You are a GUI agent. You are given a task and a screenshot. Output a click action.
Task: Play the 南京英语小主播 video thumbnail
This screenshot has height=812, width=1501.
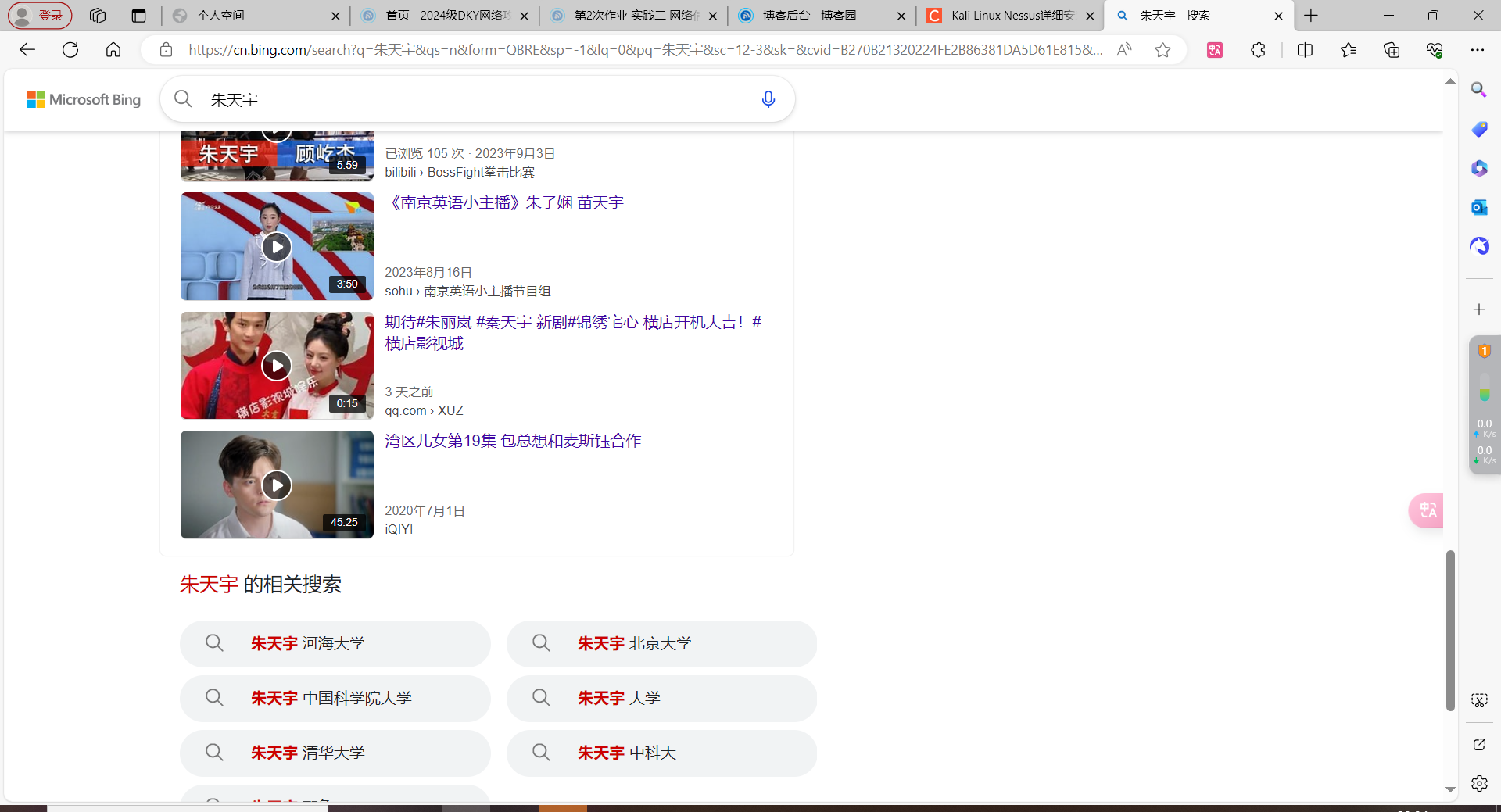tap(277, 246)
